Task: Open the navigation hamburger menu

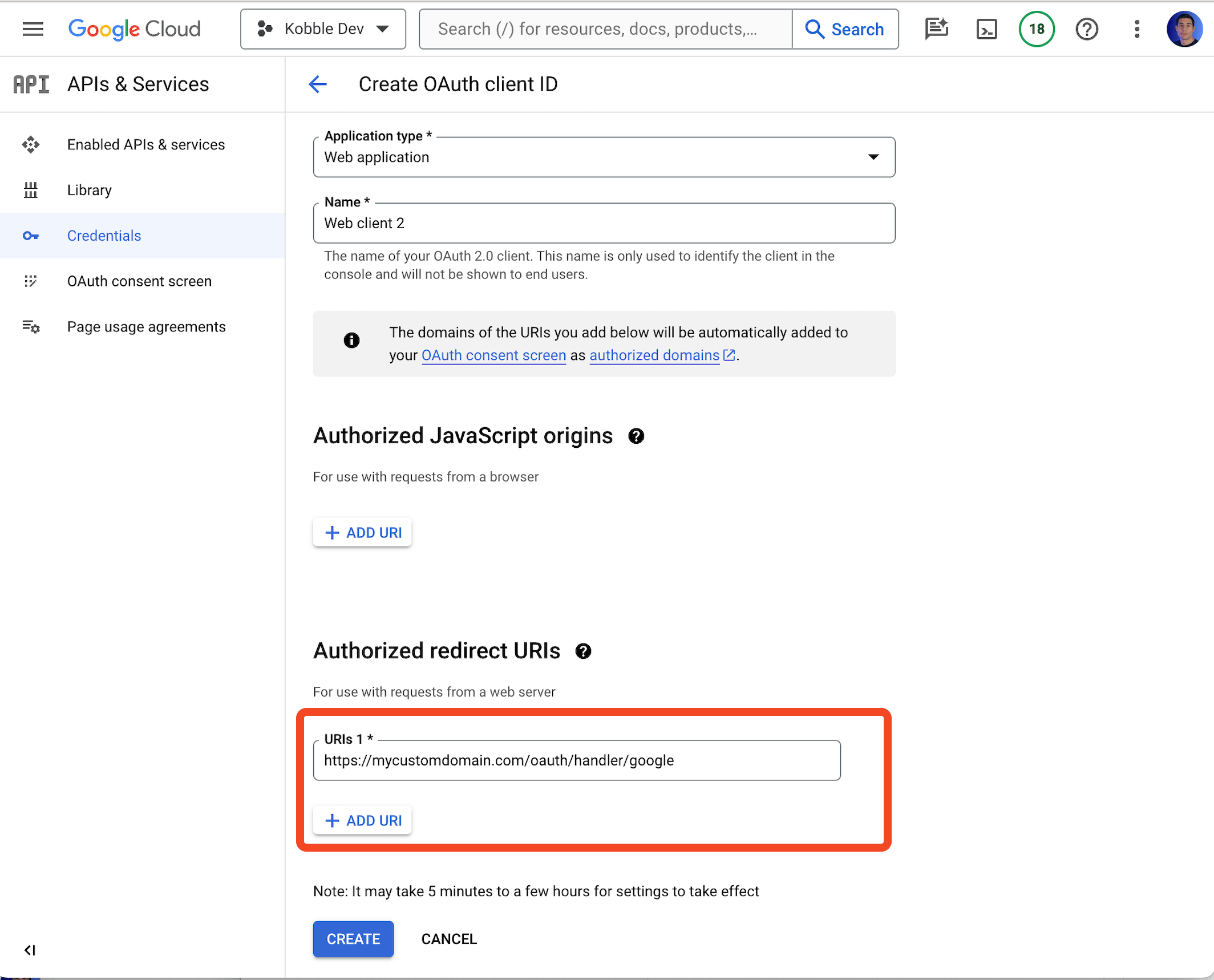Action: click(x=33, y=29)
